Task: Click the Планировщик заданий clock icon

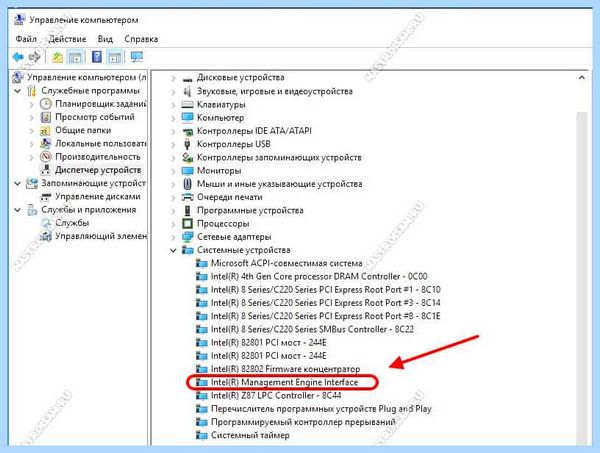Action: coord(46,104)
